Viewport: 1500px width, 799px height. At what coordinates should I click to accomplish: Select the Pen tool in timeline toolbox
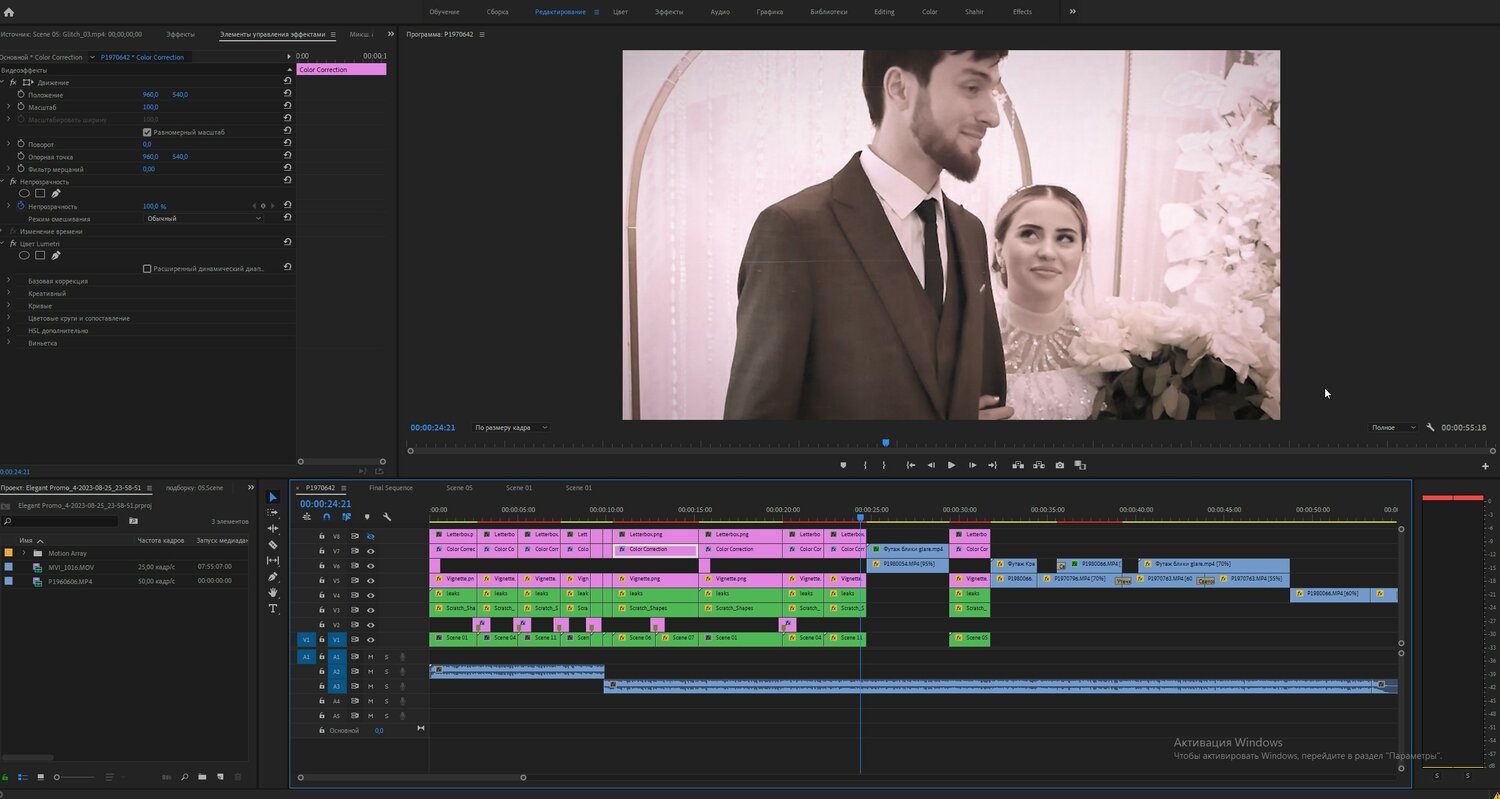(x=273, y=577)
